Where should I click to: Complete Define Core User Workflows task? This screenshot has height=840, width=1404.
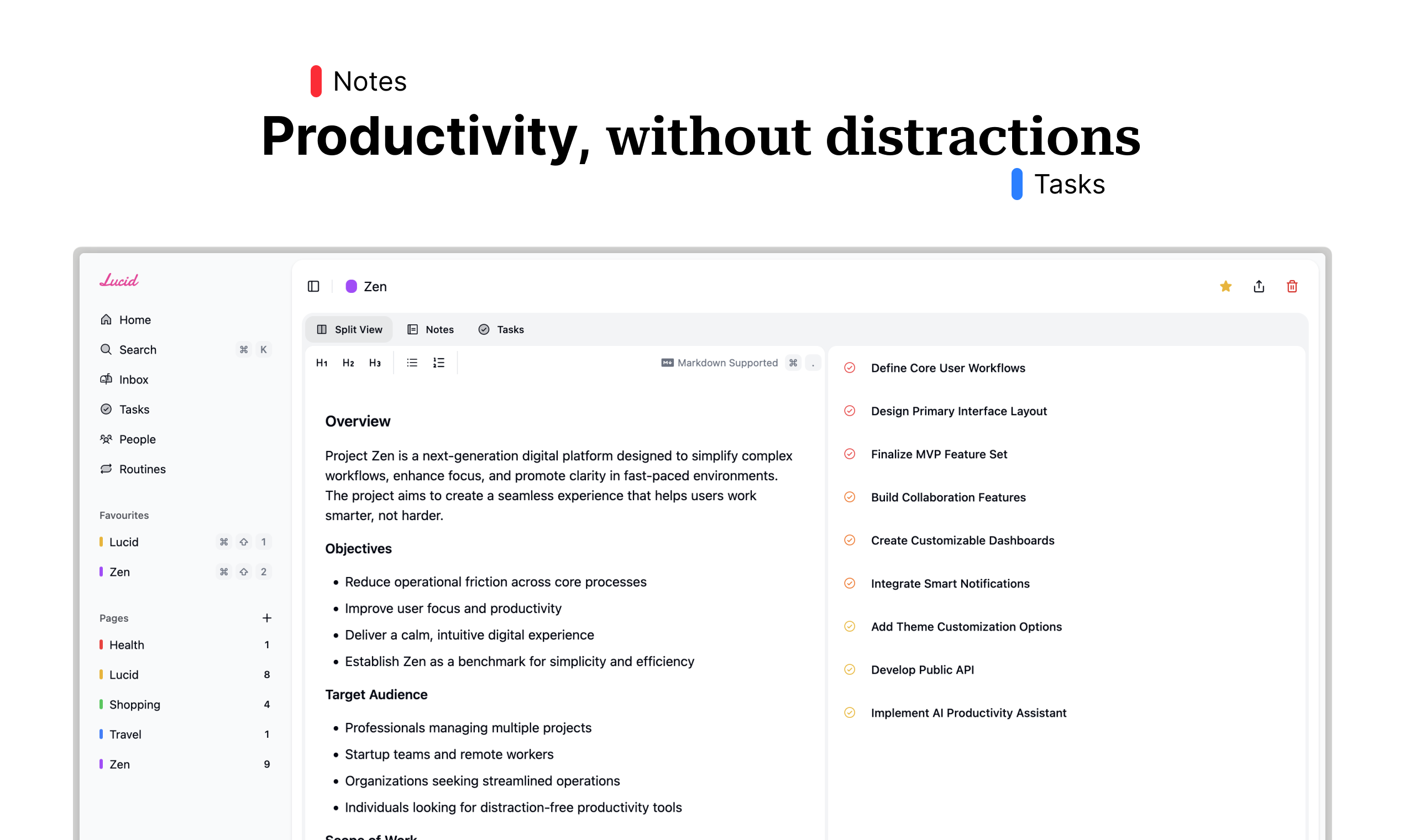click(849, 368)
